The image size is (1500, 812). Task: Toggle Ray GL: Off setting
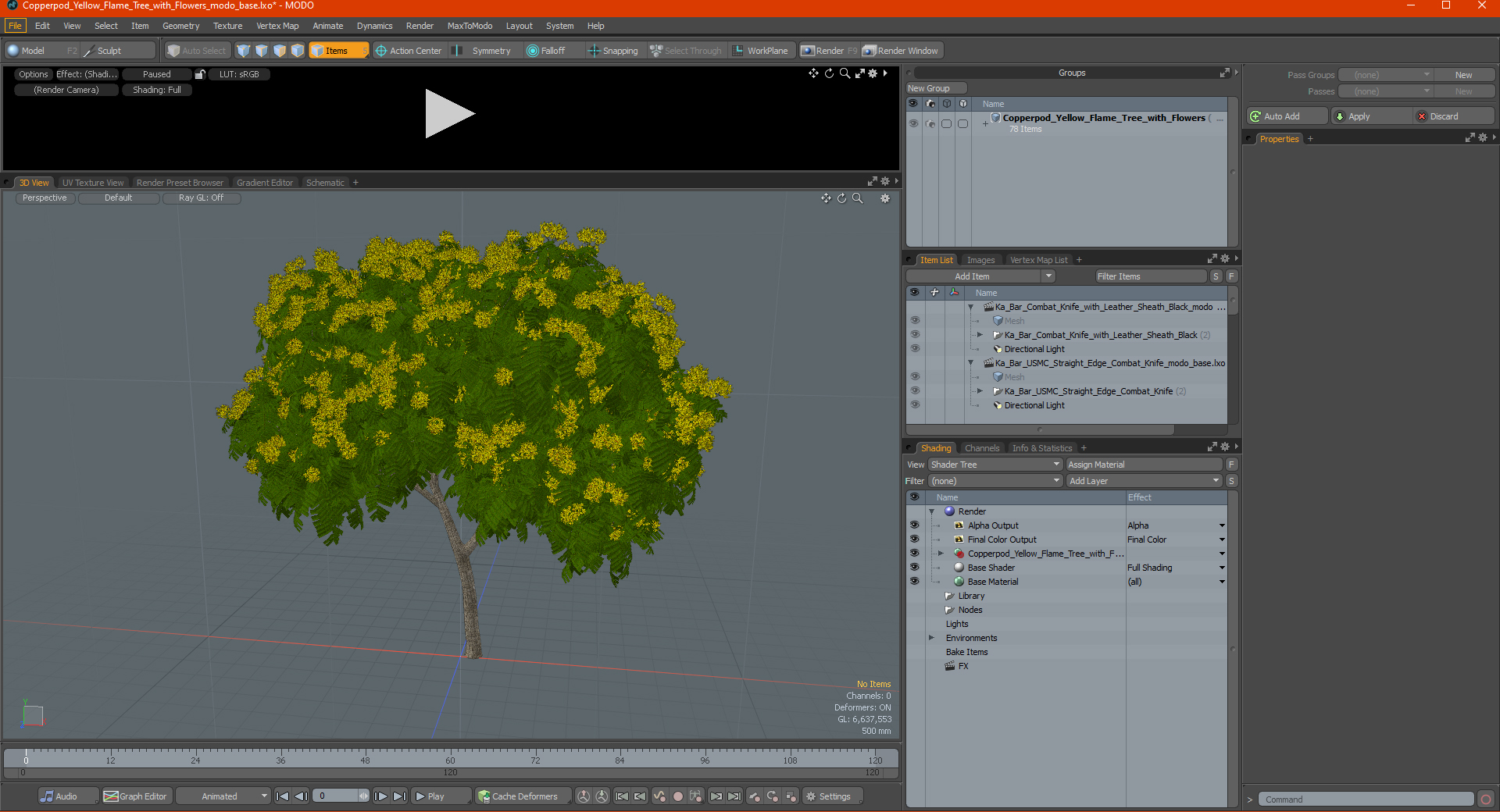(201, 198)
